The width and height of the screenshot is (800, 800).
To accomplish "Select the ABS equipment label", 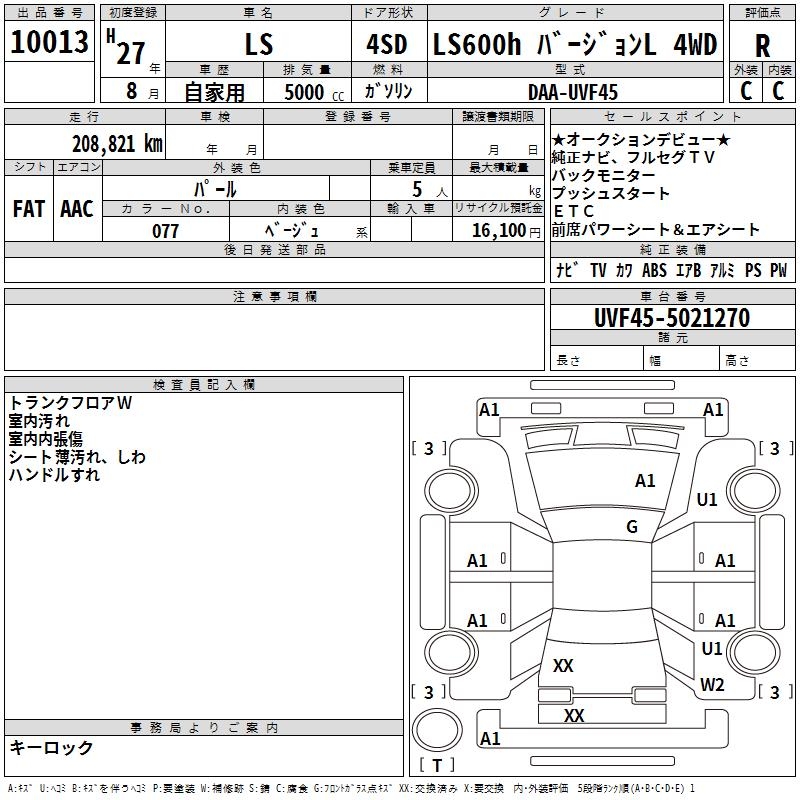I will (x=654, y=270).
